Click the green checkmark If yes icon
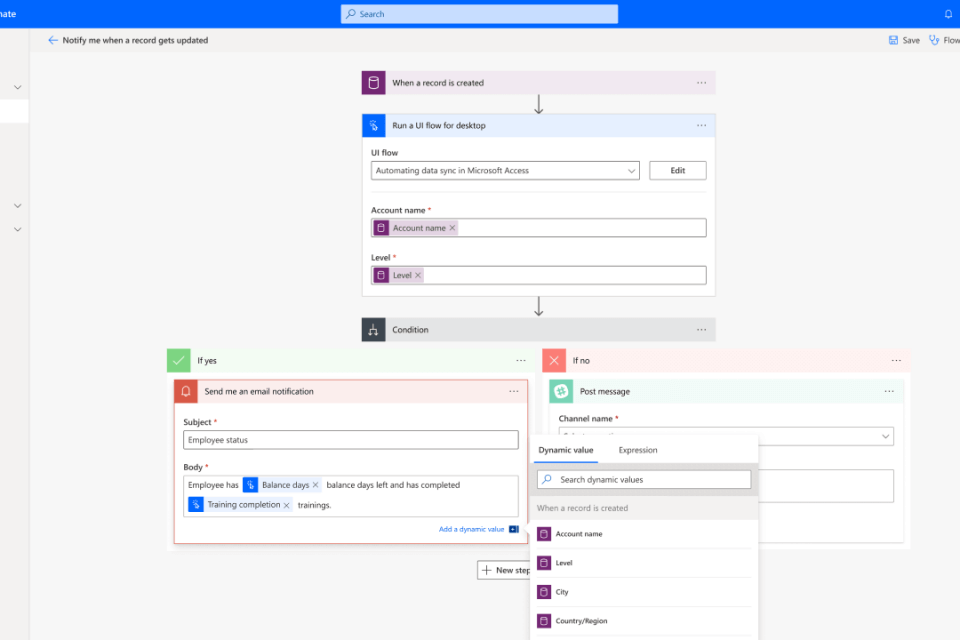The width and height of the screenshot is (960, 640). coord(179,360)
